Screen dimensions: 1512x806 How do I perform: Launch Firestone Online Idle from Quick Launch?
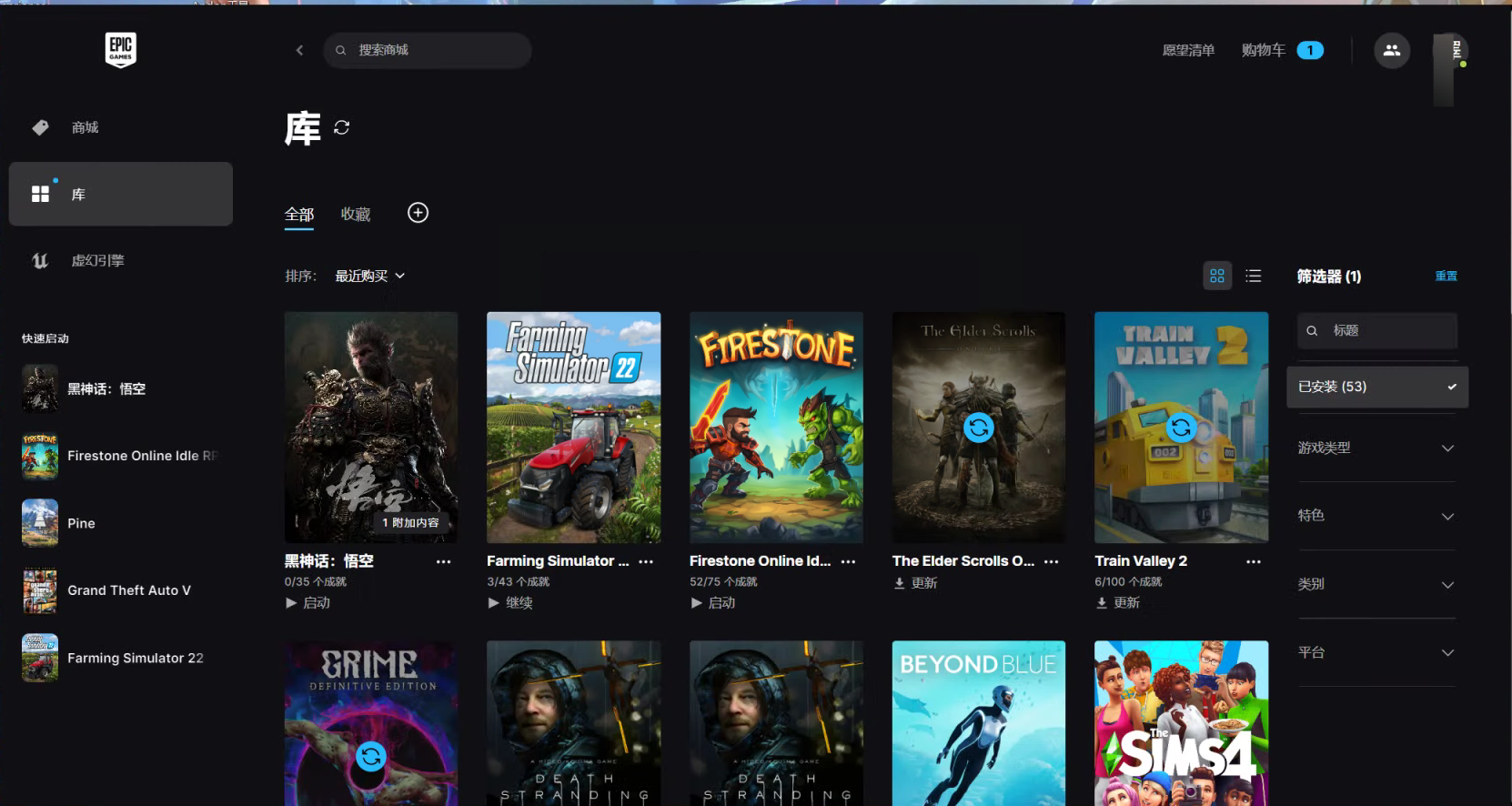click(121, 456)
